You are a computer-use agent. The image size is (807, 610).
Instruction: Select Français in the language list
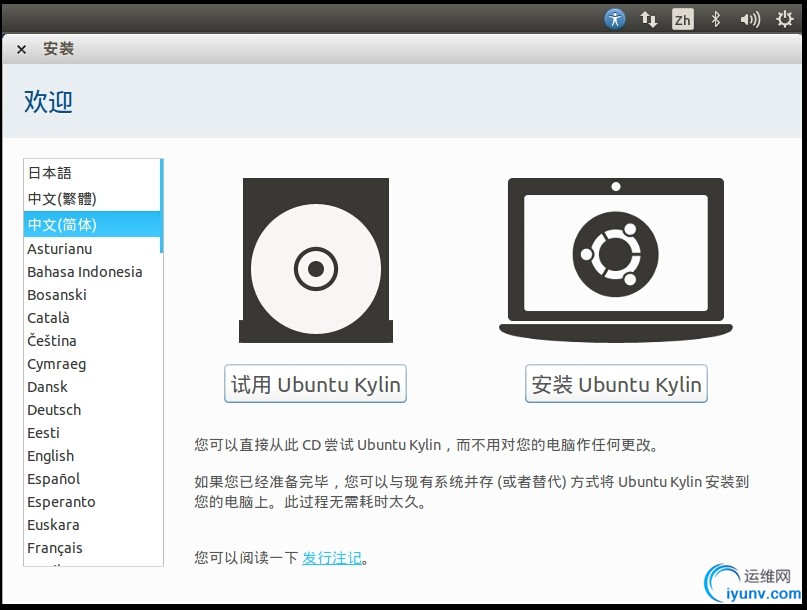coord(92,548)
